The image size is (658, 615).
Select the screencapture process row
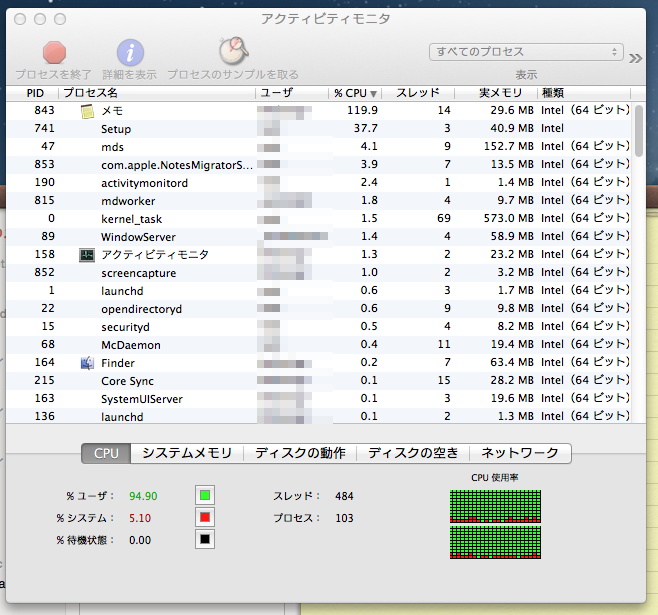click(x=319, y=273)
